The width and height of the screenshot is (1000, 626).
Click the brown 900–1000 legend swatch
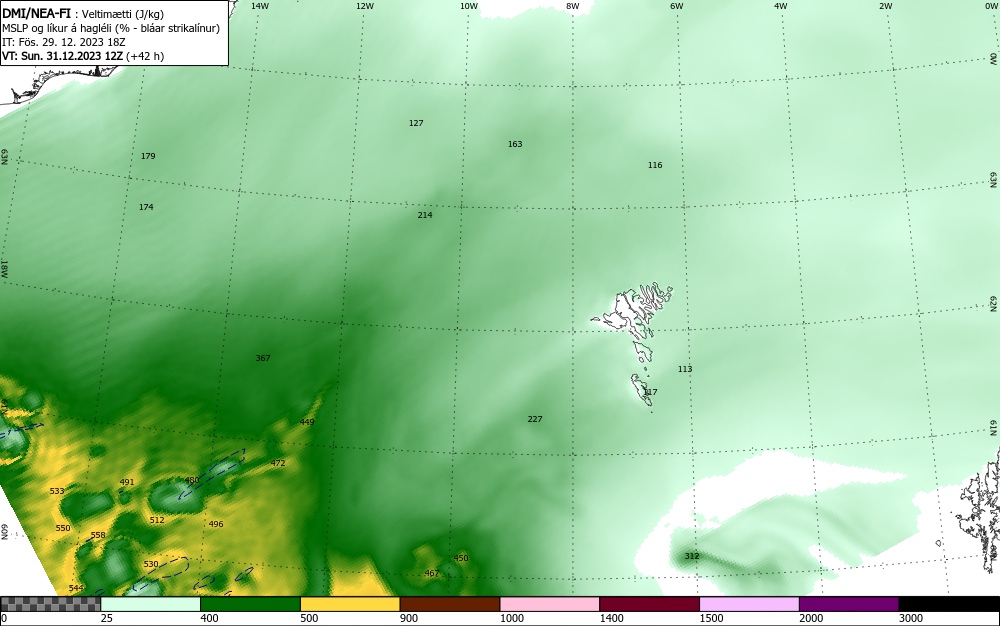pos(450,604)
